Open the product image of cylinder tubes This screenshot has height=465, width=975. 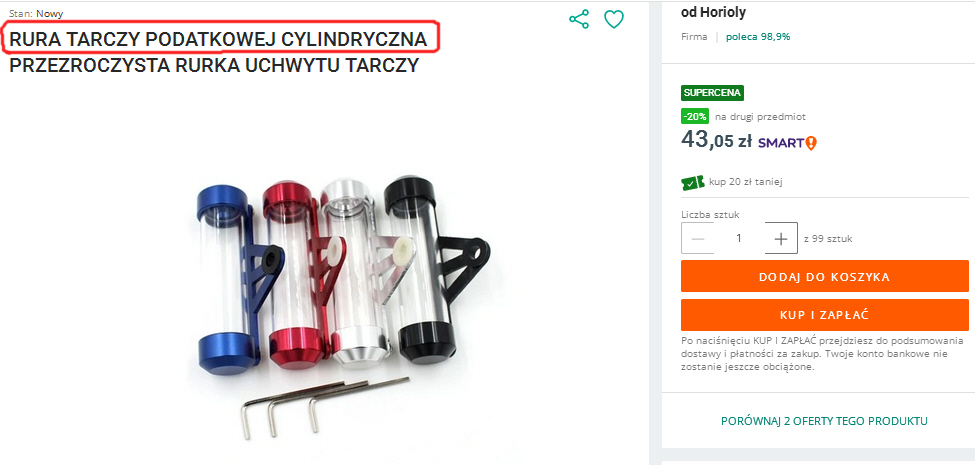343,308
